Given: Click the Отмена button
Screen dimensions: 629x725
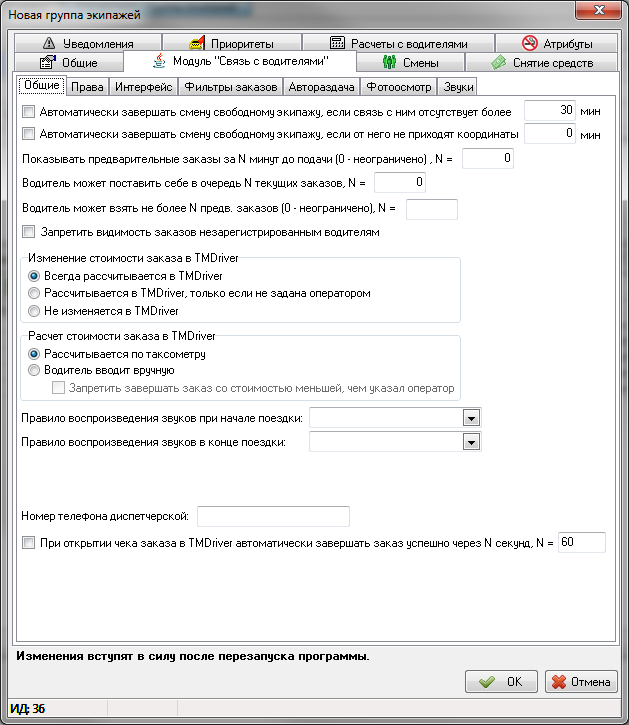Looking at the screenshot, I should click(x=581, y=682).
